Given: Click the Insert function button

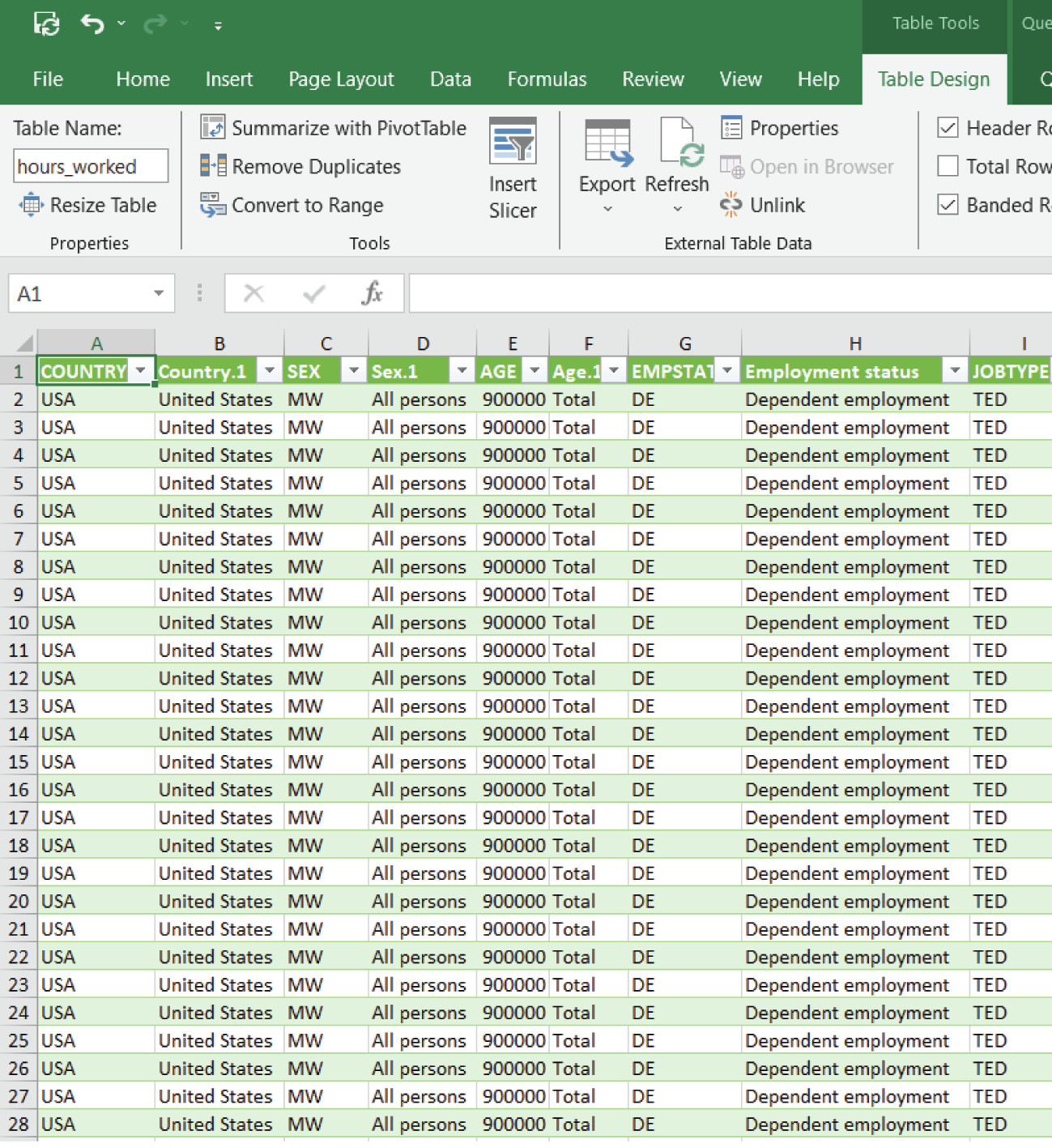Looking at the screenshot, I should click(372, 292).
